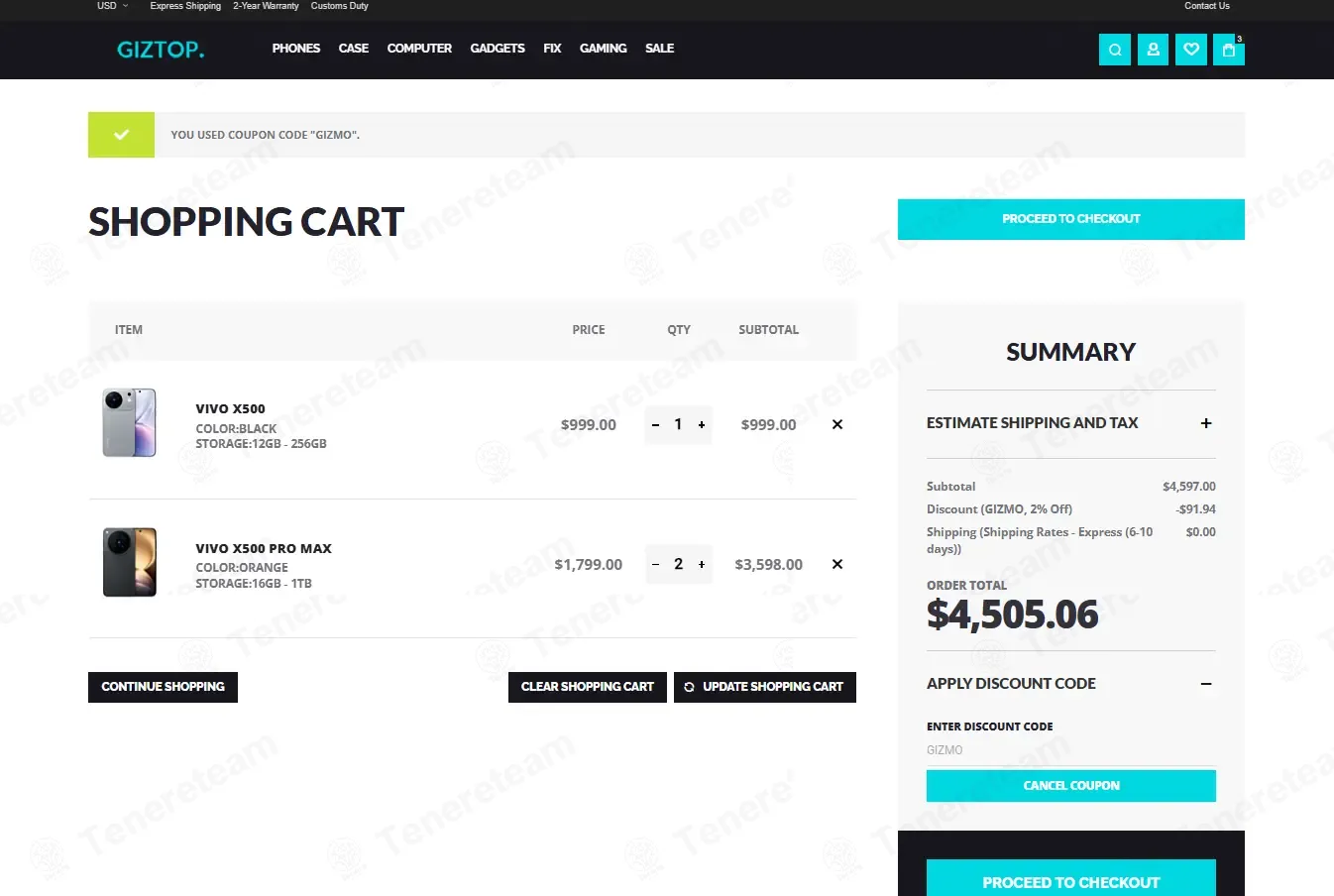Expand Estimate Shipping and Tax section
The height and width of the screenshot is (896, 1334).
1206,423
